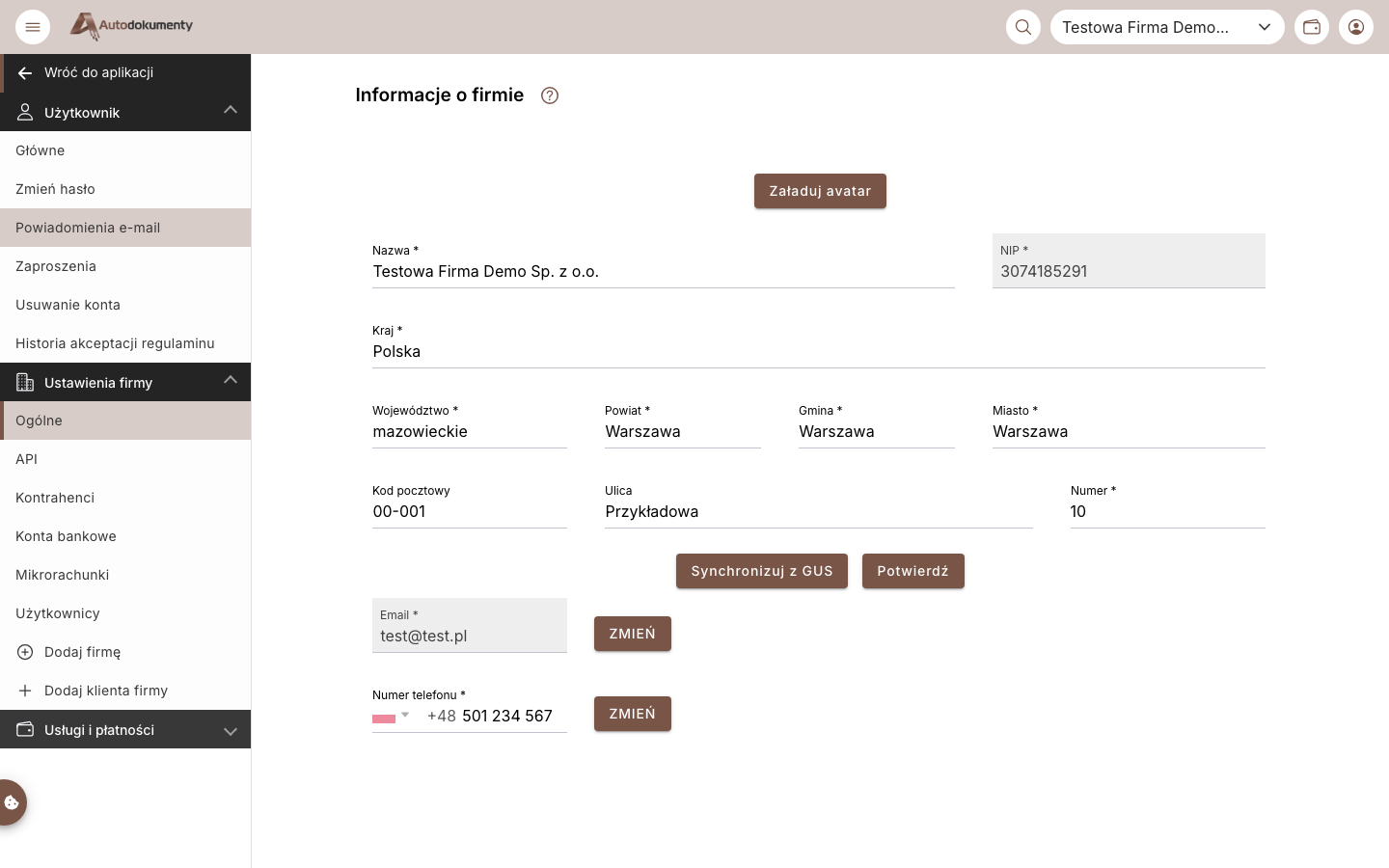Click the Autodokumenty logo
Viewport: 1389px width, 868px height.
(x=131, y=26)
